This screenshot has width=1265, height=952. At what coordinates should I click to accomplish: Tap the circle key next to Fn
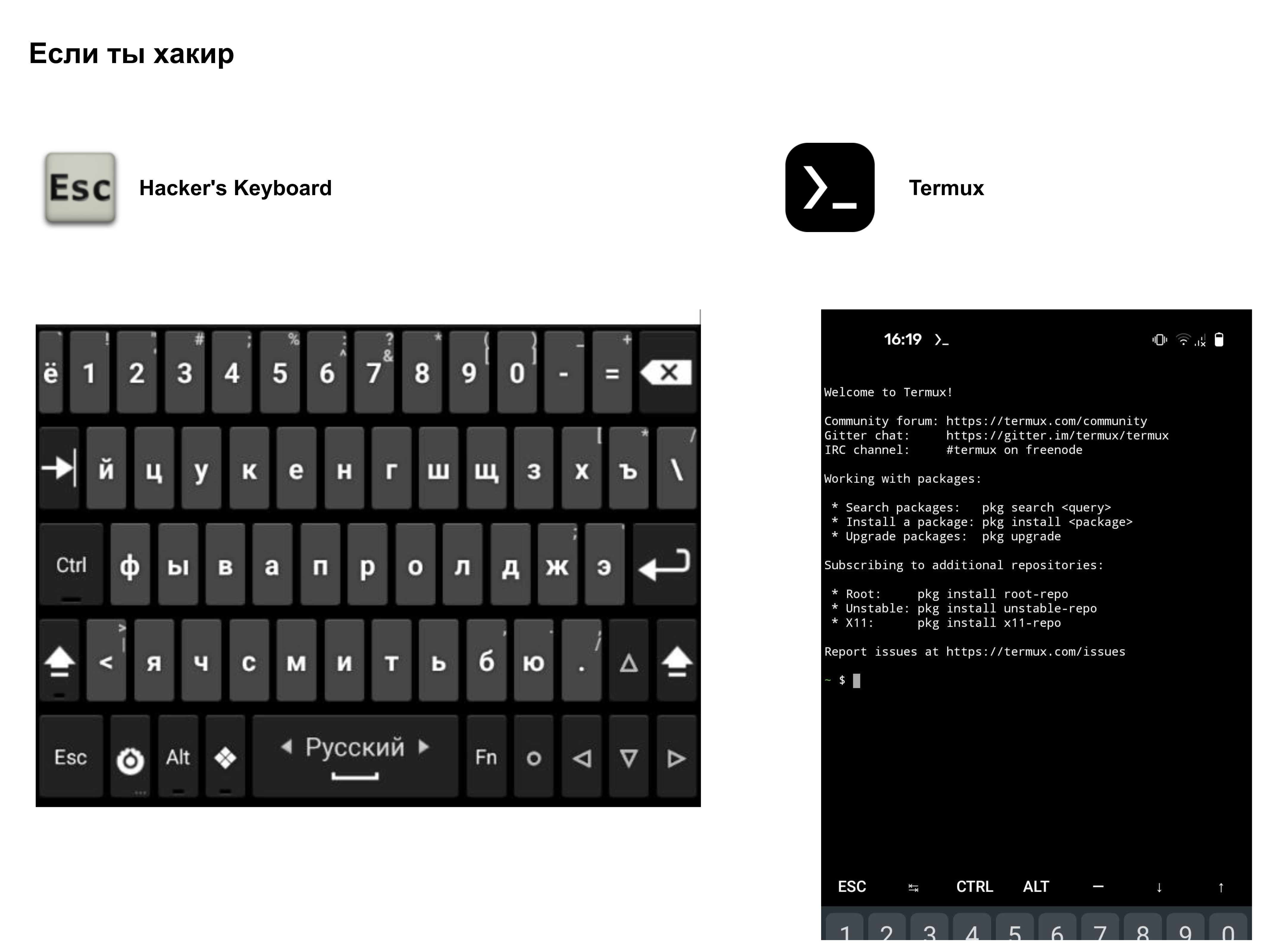click(x=533, y=758)
